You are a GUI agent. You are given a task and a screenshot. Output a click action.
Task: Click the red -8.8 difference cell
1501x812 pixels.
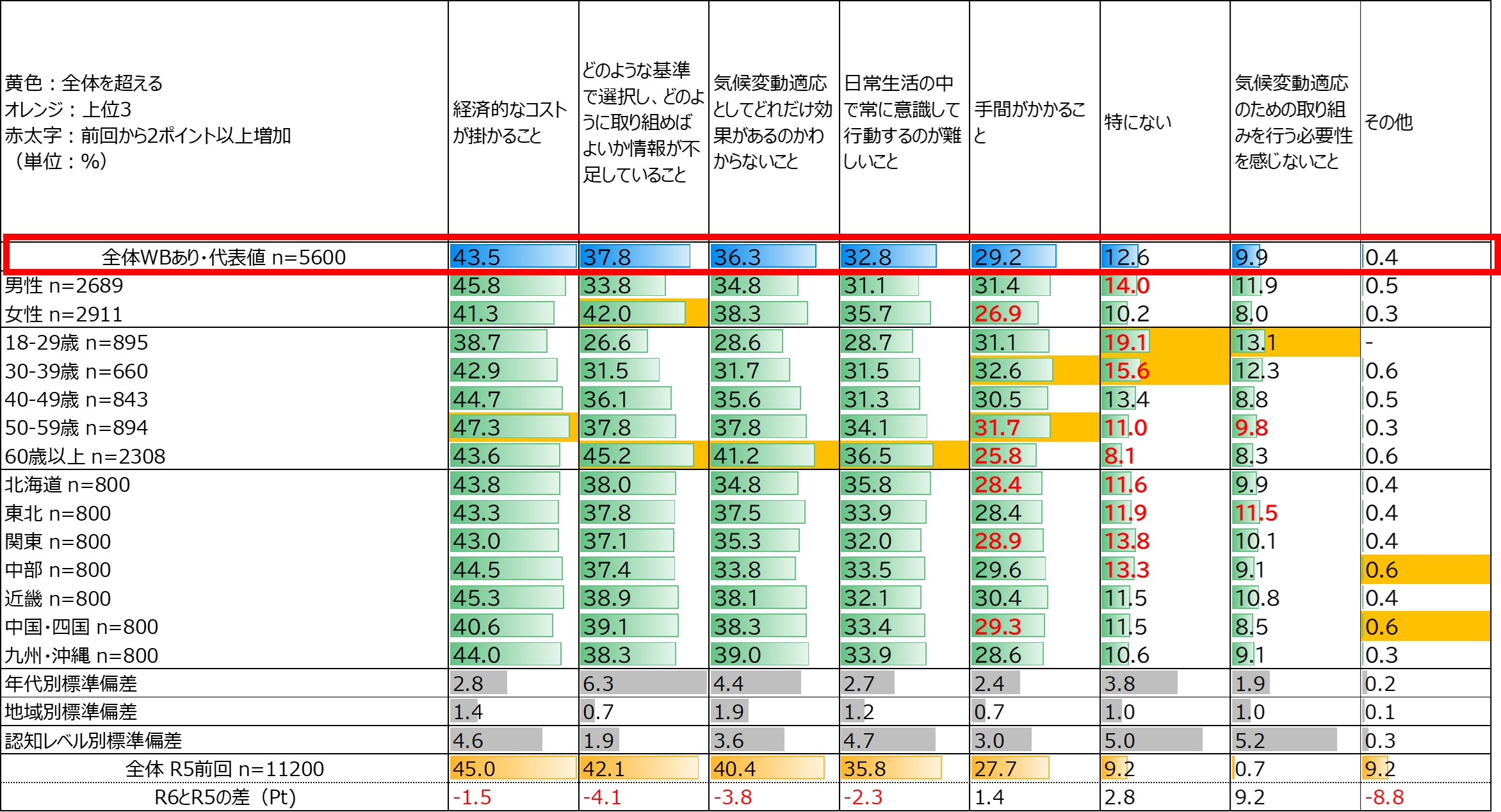point(1384,797)
